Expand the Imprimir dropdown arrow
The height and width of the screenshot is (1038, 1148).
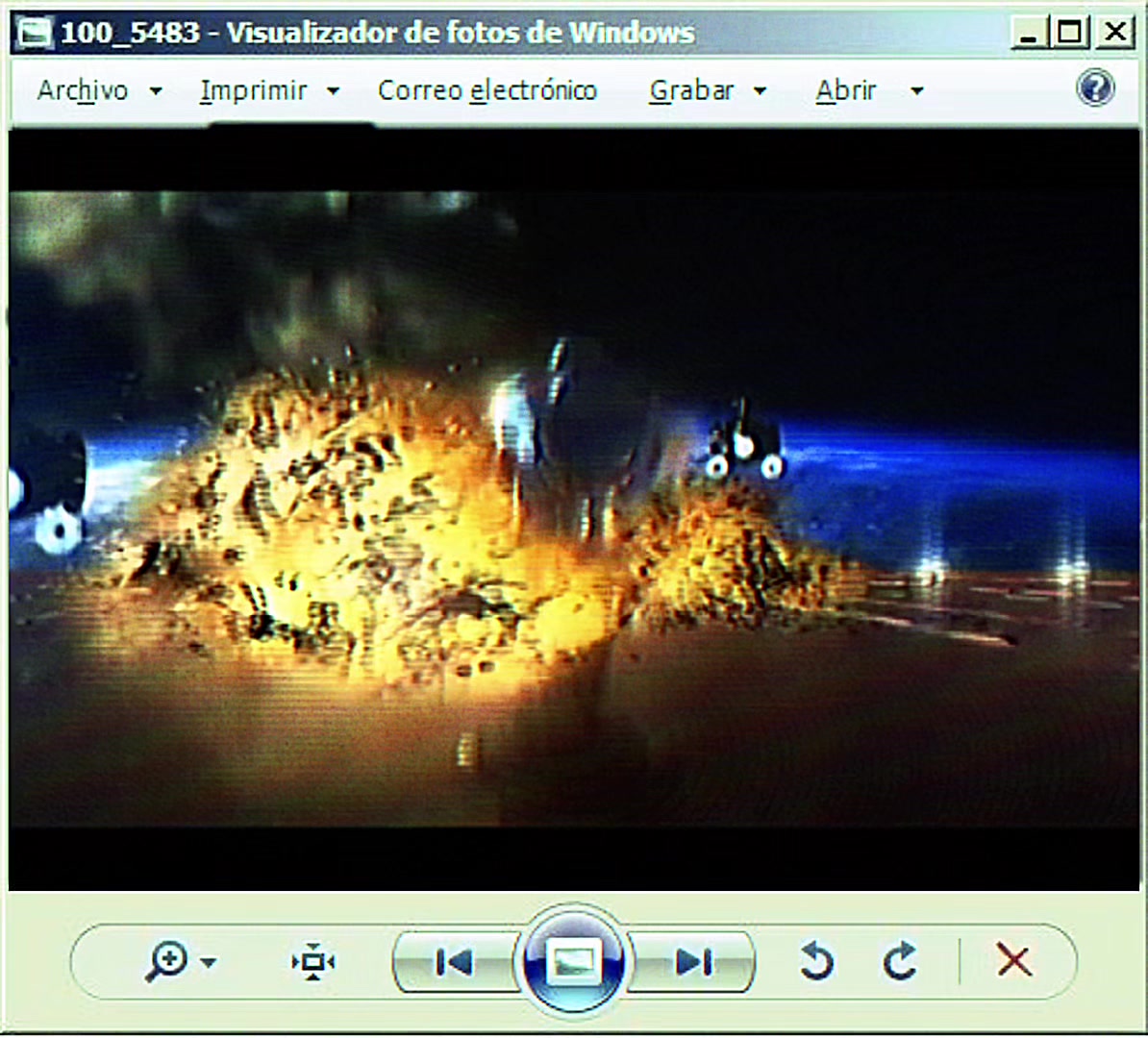click(x=333, y=91)
